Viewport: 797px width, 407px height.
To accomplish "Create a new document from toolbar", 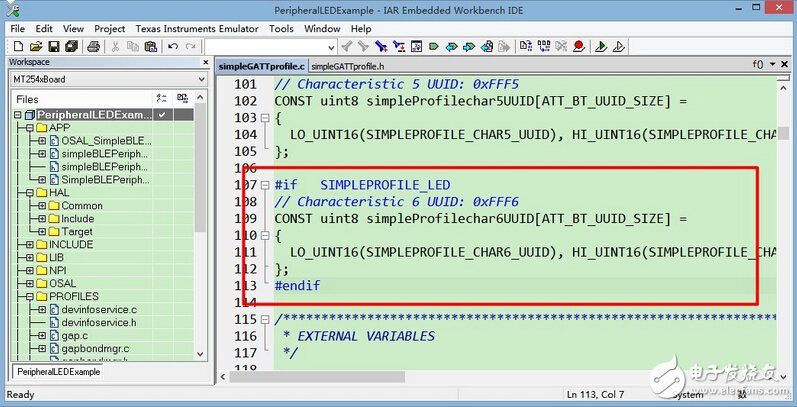I will coord(18,47).
